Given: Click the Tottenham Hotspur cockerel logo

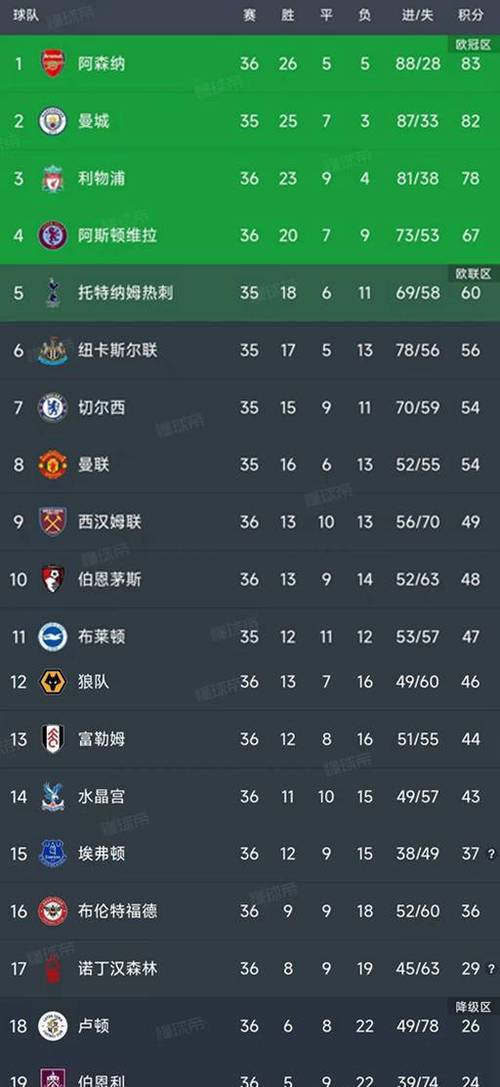Looking at the screenshot, I should tap(53, 293).
